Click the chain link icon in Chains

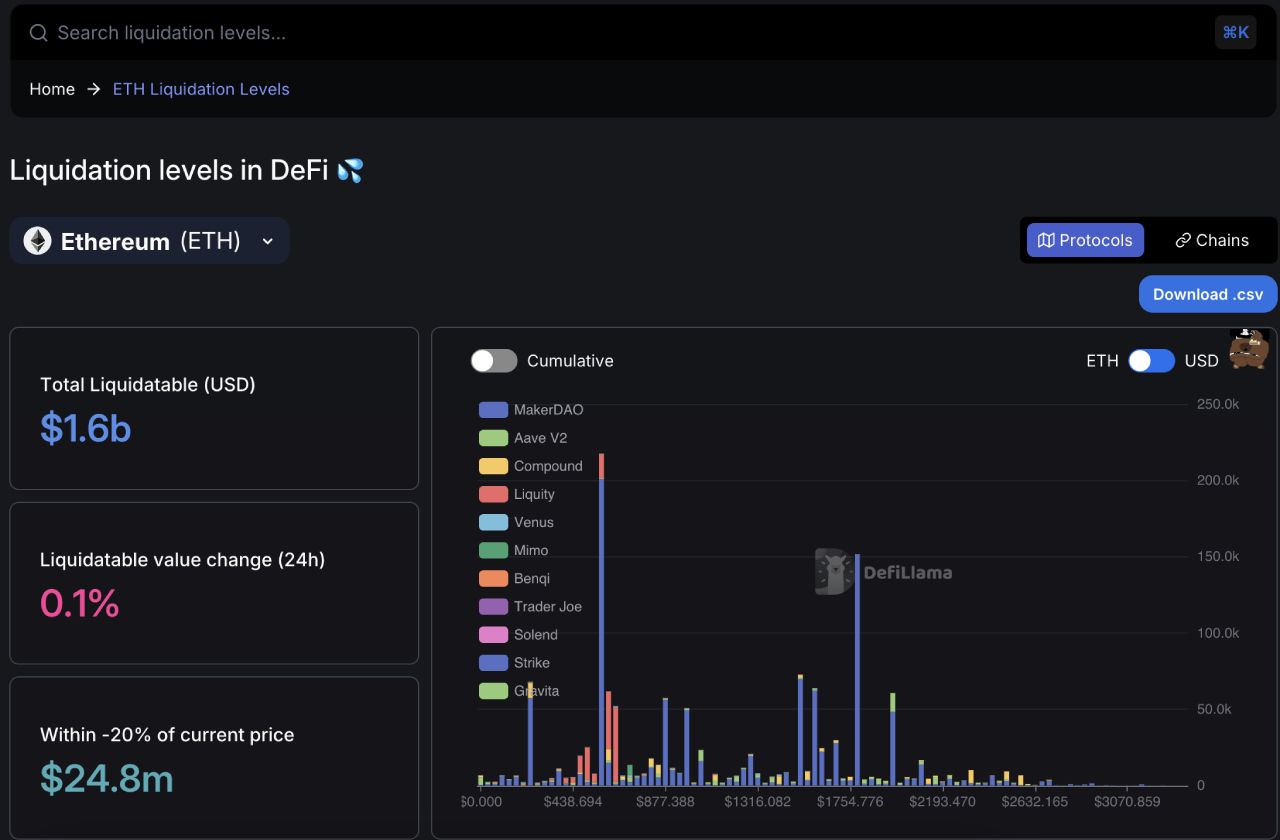click(x=1183, y=241)
